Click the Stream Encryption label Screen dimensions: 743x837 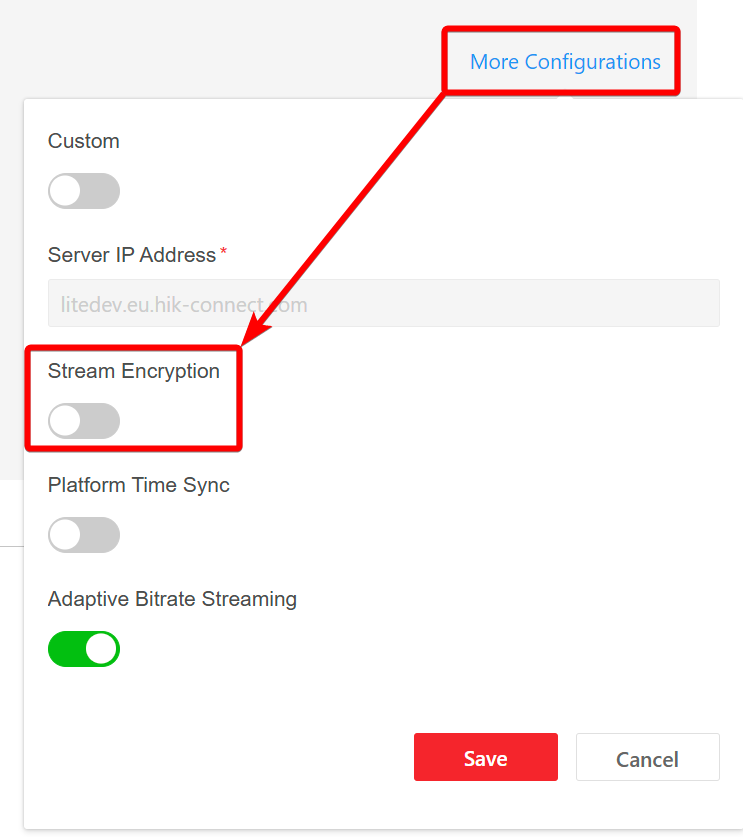click(133, 371)
